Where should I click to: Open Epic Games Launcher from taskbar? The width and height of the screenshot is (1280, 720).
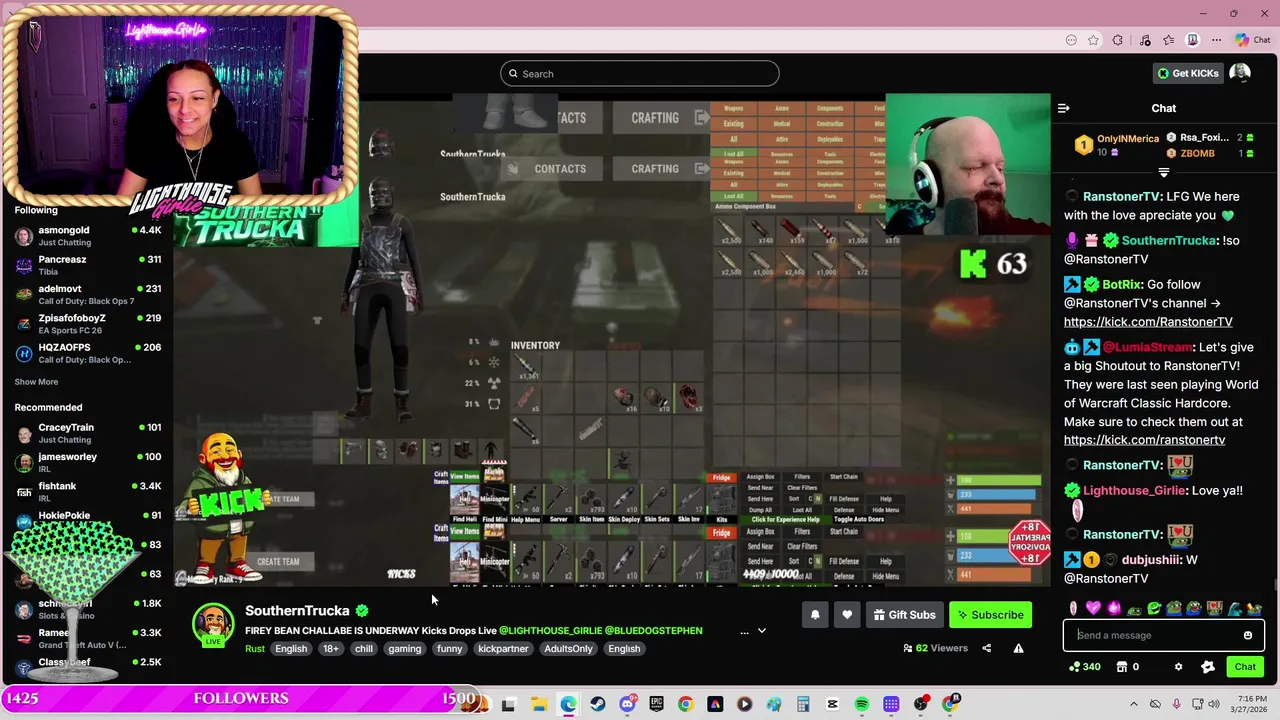pos(656,704)
